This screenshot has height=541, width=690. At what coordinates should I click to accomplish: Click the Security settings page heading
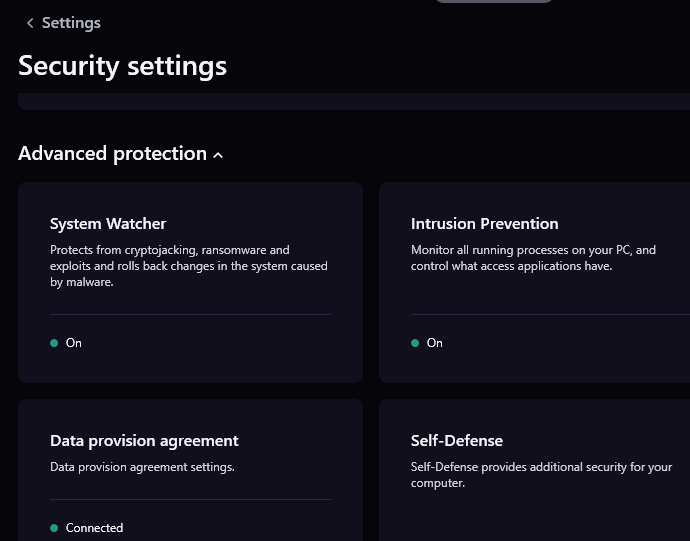pos(122,66)
